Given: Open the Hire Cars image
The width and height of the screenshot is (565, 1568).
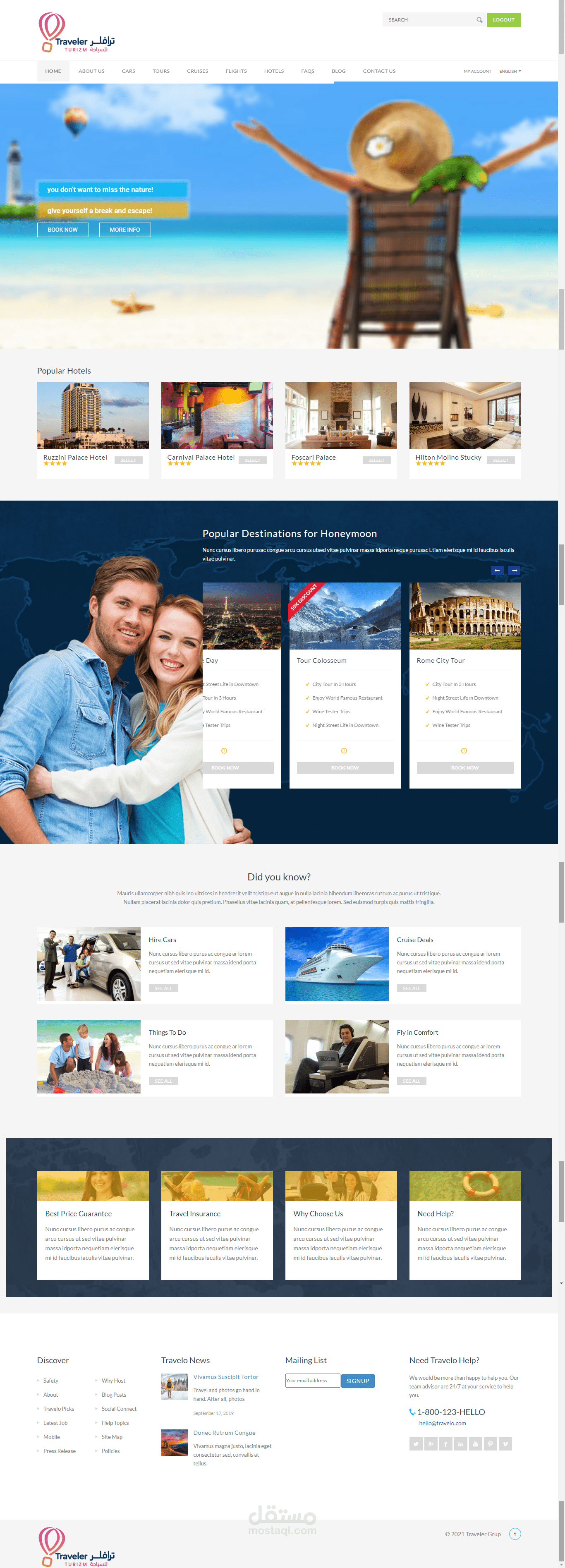Looking at the screenshot, I should [x=89, y=964].
